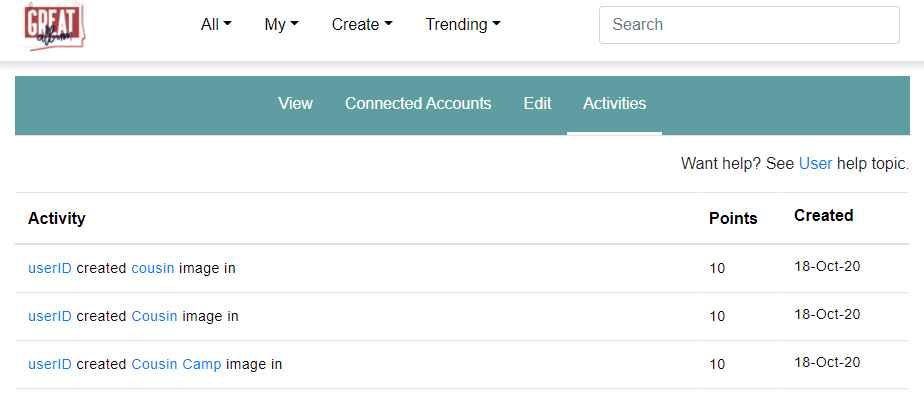Expand the Create dropdown menu

pos(362,25)
